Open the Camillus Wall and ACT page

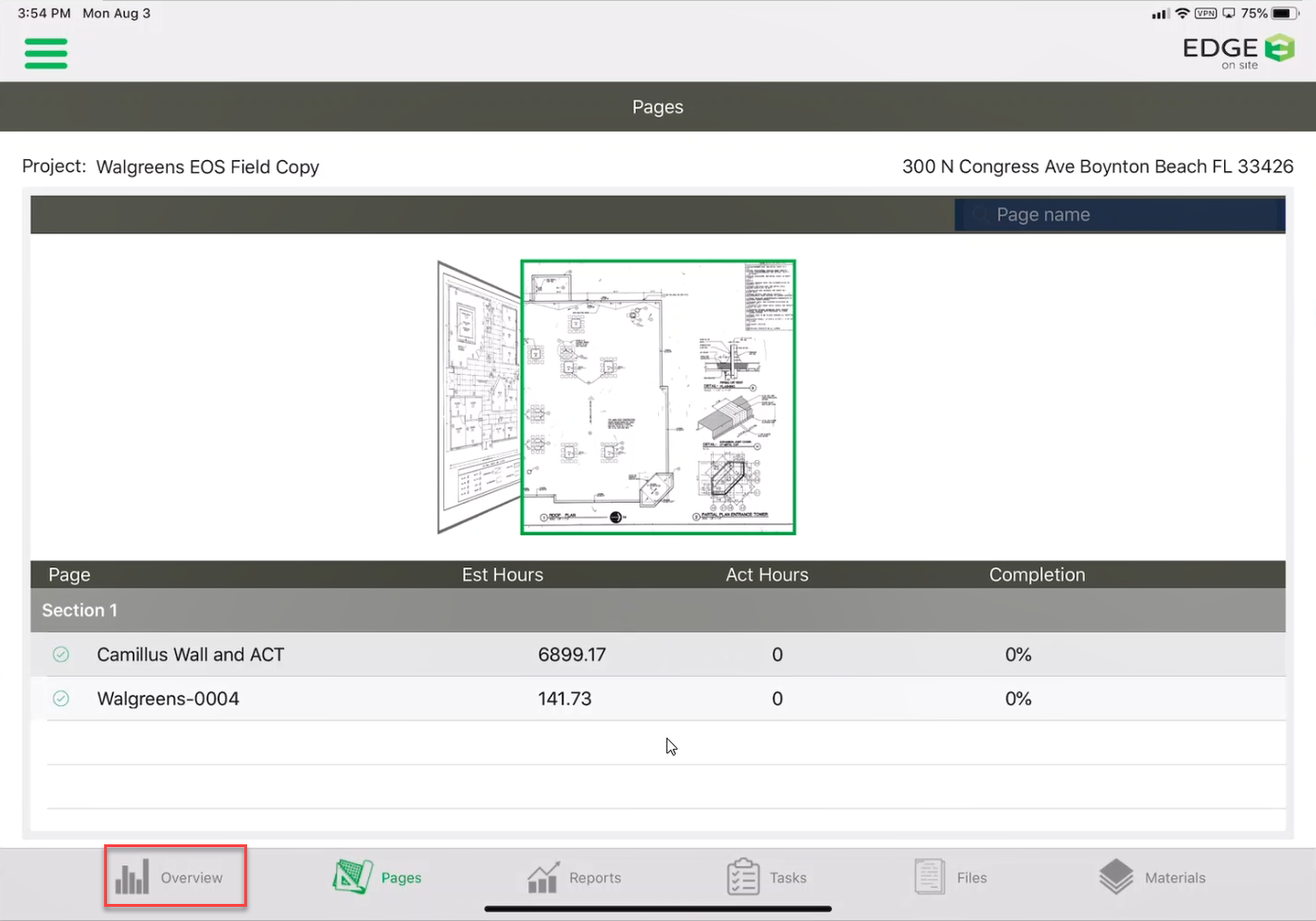click(189, 654)
